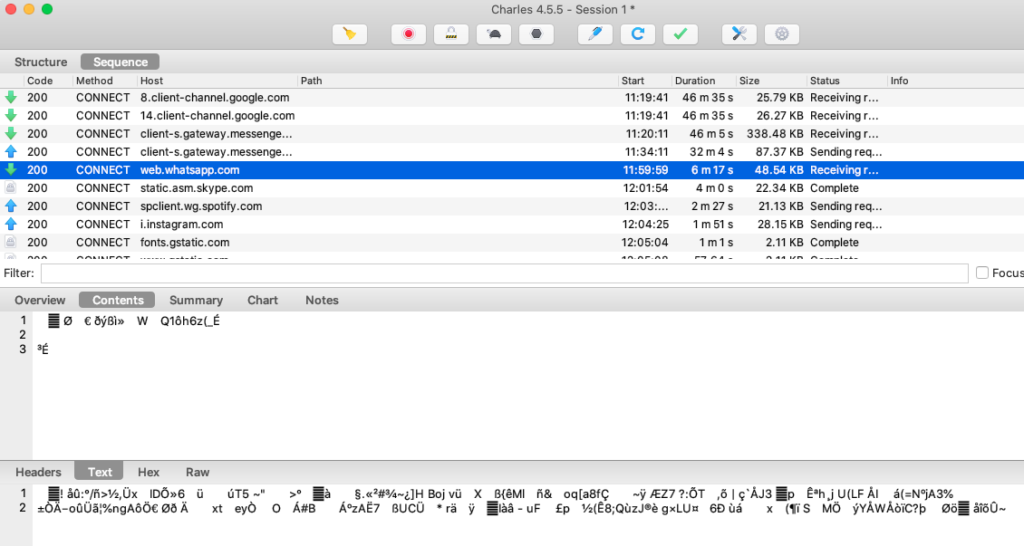The width and height of the screenshot is (1024, 546).
Task: Sort by the Size column header
Action: pyautogui.click(x=749, y=81)
